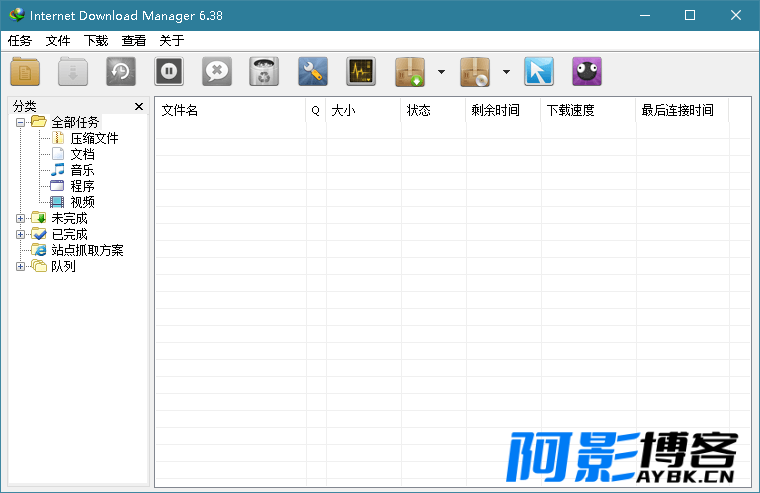Select 文档 category
This screenshot has height=493, width=760.
tap(82, 154)
